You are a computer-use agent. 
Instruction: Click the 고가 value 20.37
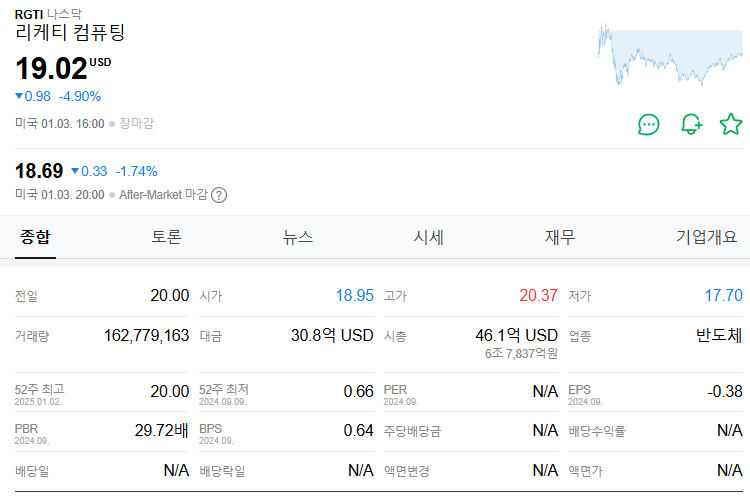tap(539, 296)
